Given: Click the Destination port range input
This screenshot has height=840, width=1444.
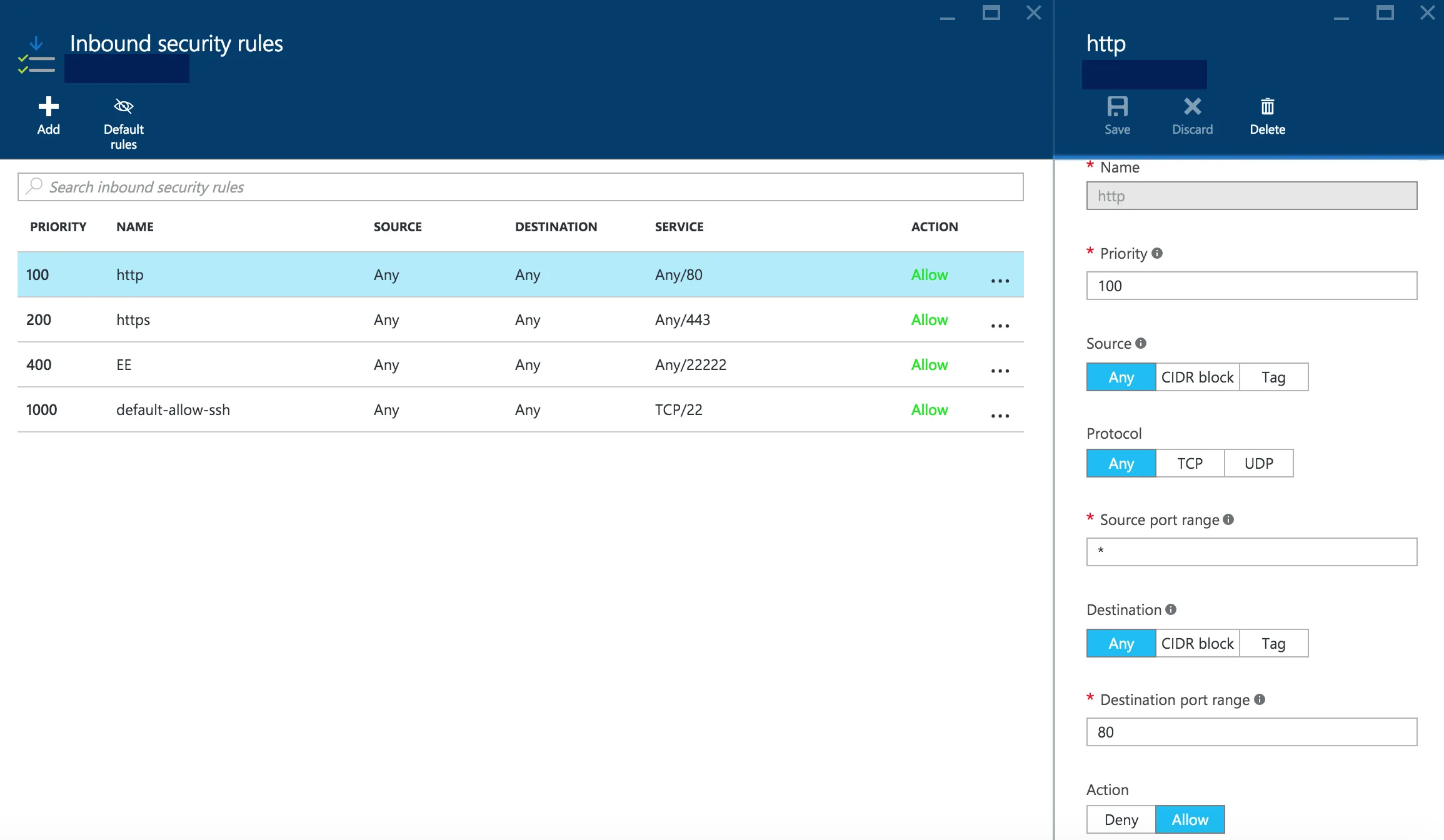Looking at the screenshot, I should (1251, 732).
